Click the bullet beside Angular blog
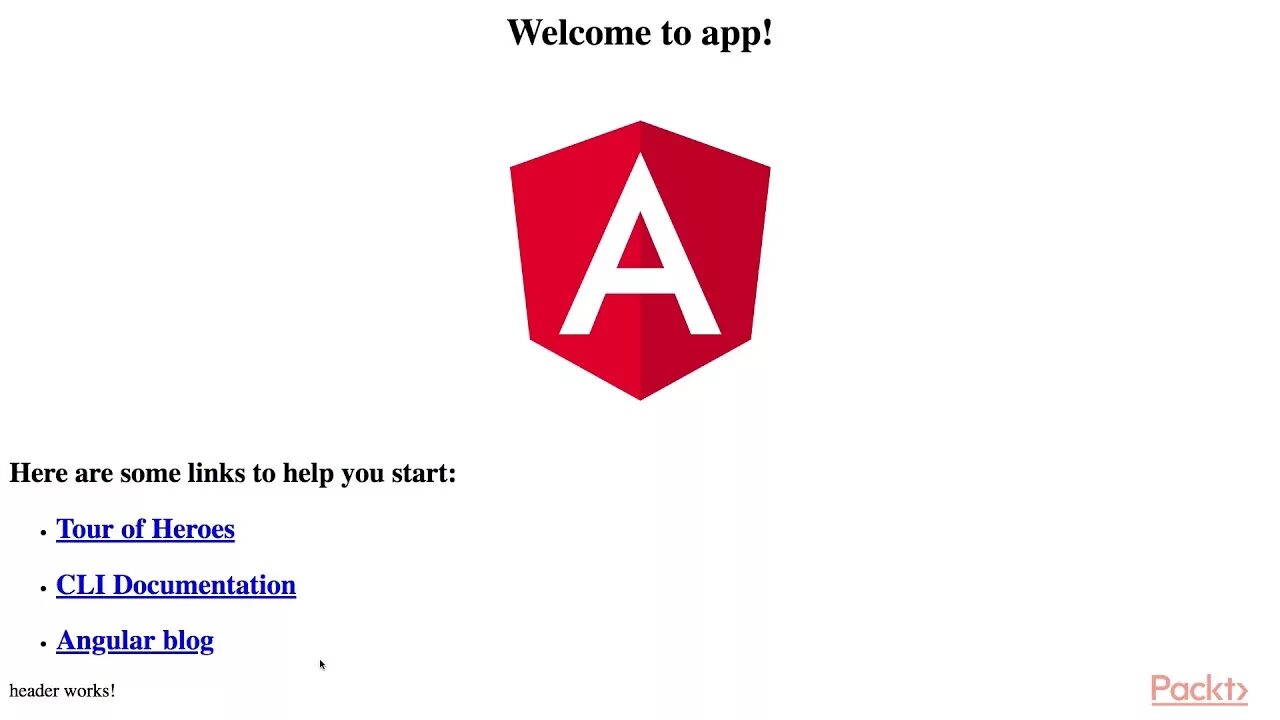Screen dimensions: 1280x720 tap(43, 645)
